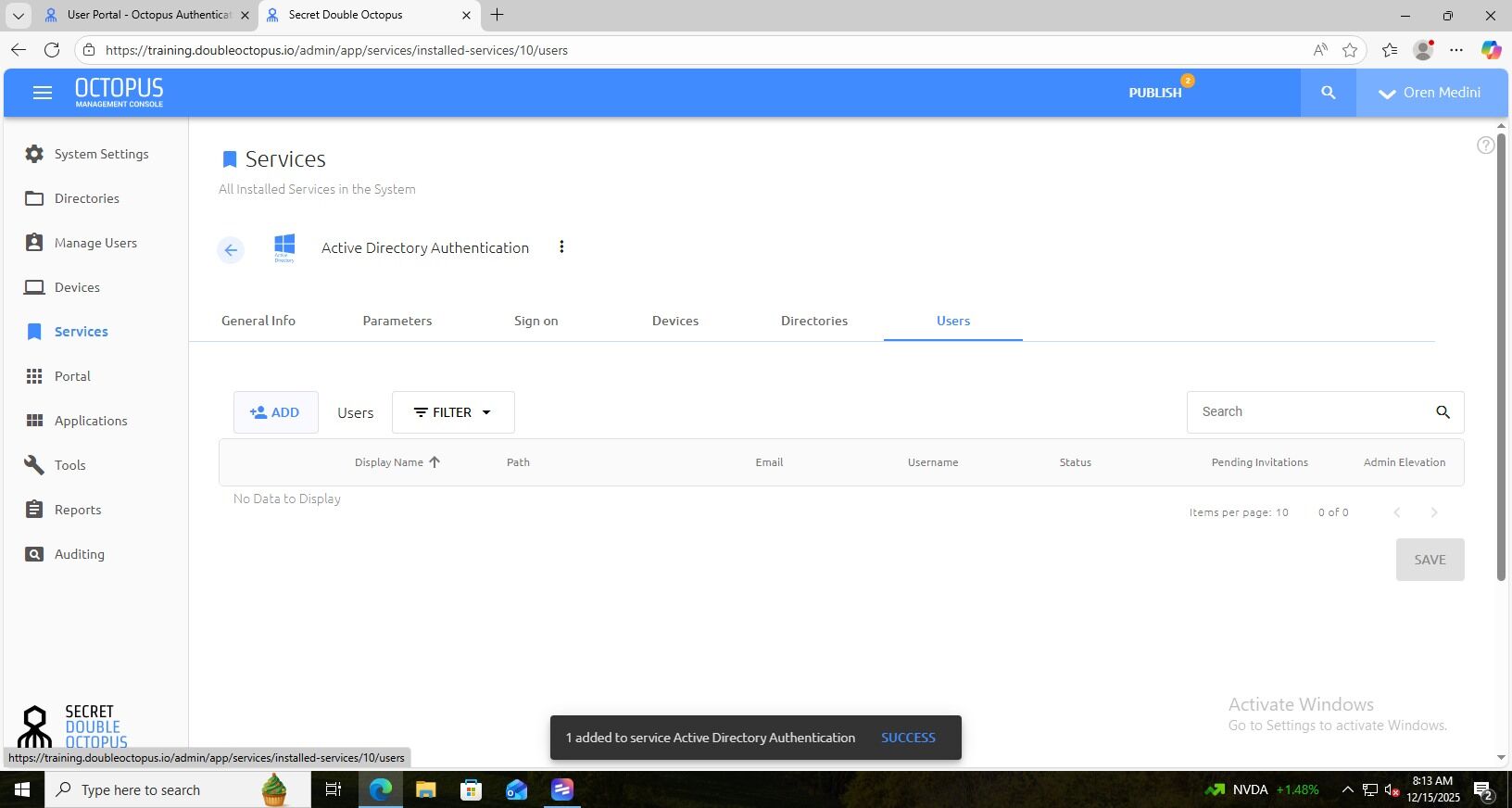Close the User Portal browser tab

point(245,15)
